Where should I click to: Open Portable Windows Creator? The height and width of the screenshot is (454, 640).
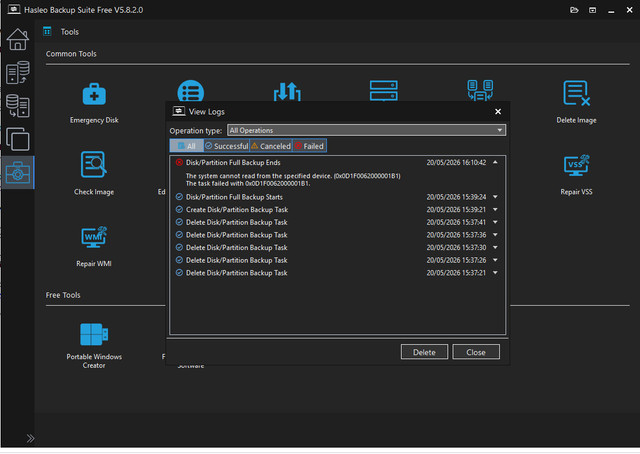94,345
